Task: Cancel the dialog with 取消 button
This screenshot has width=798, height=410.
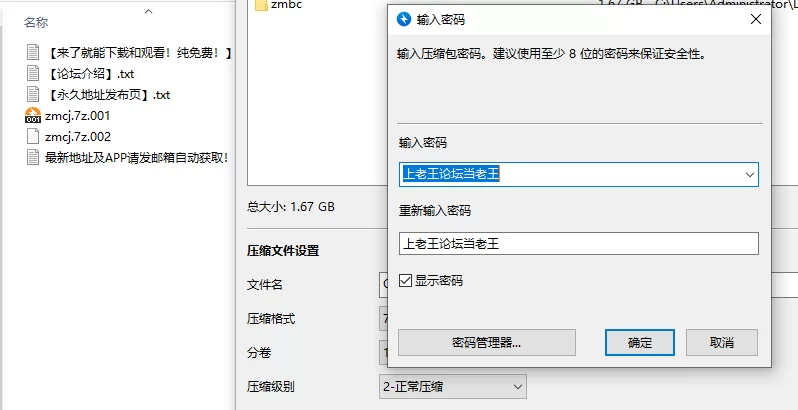Action: tap(722, 342)
